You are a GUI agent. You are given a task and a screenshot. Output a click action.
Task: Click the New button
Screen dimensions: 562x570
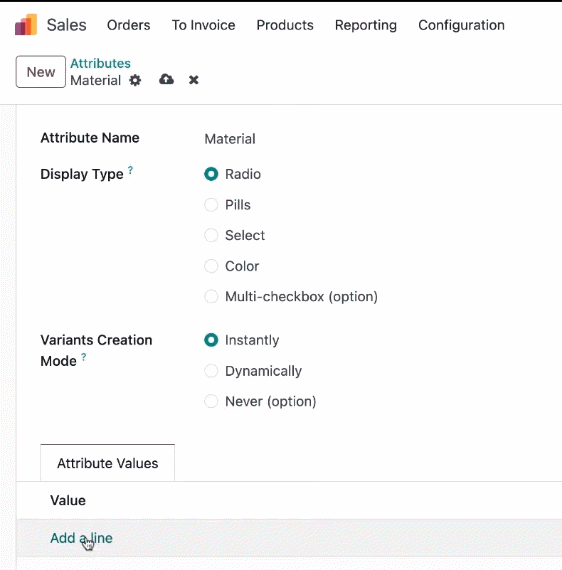click(41, 72)
